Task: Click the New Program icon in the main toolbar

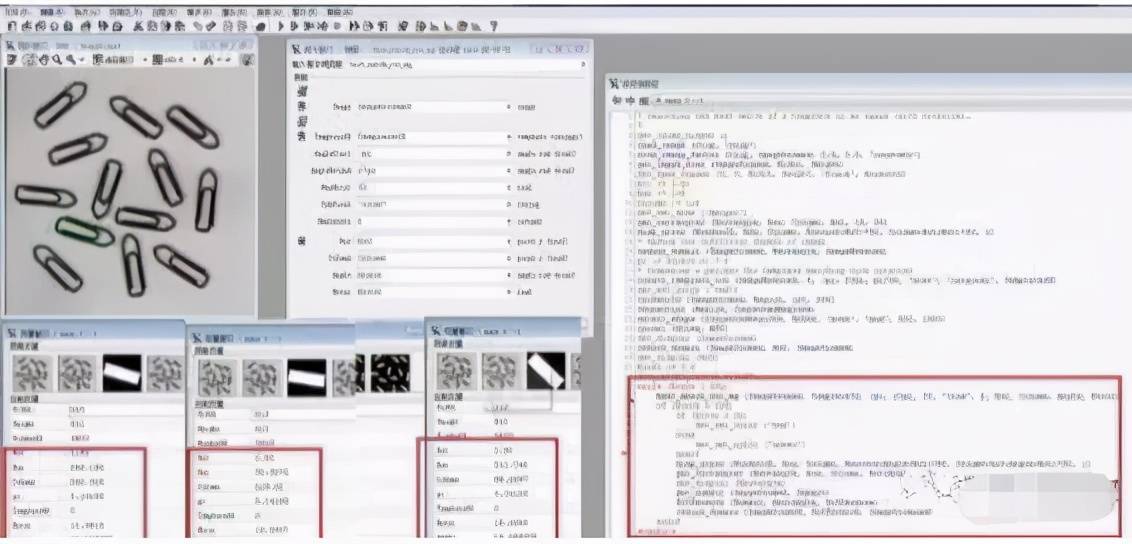Action: point(12,26)
